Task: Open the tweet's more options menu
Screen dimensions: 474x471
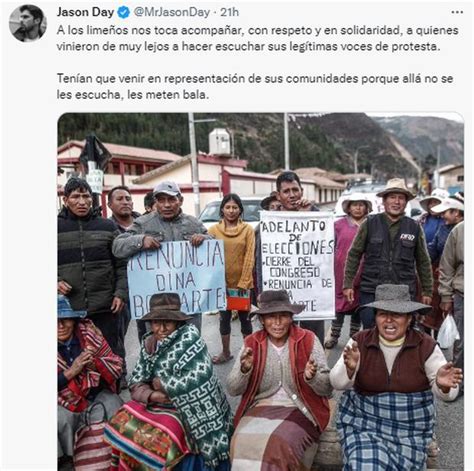Action: 457,12
